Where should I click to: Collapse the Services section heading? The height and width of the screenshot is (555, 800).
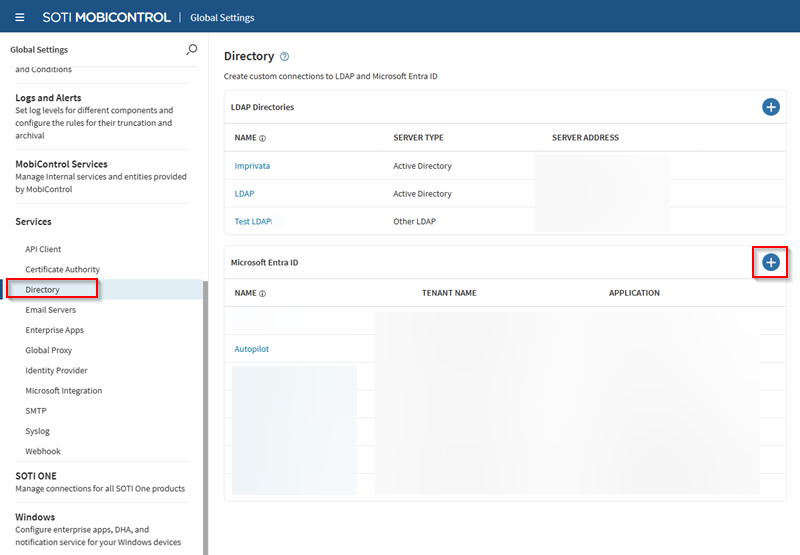click(x=33, y=222)
